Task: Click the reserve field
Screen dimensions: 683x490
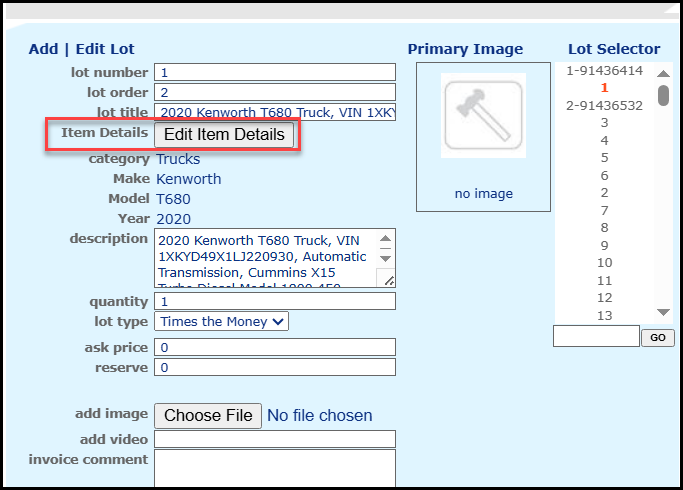Action: pos(275,367)
